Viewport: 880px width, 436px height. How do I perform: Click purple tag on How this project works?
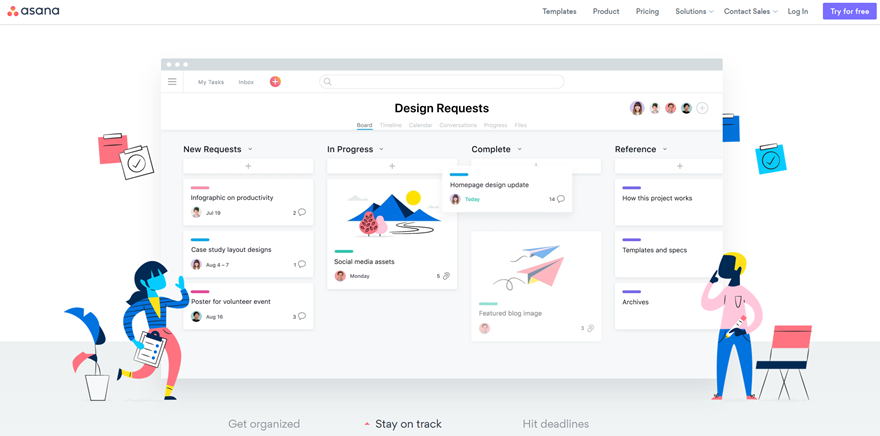(631, 188)
